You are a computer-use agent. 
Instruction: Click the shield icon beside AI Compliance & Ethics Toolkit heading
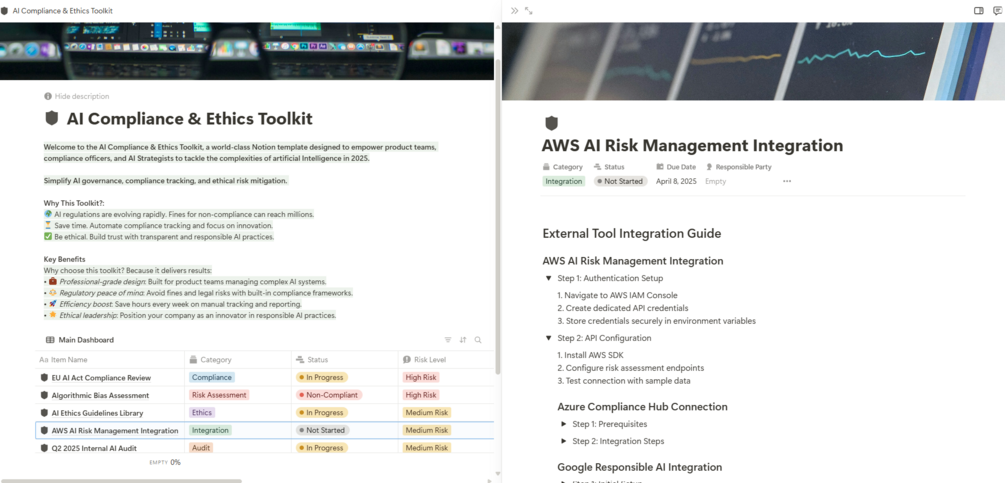pos(51,119)
